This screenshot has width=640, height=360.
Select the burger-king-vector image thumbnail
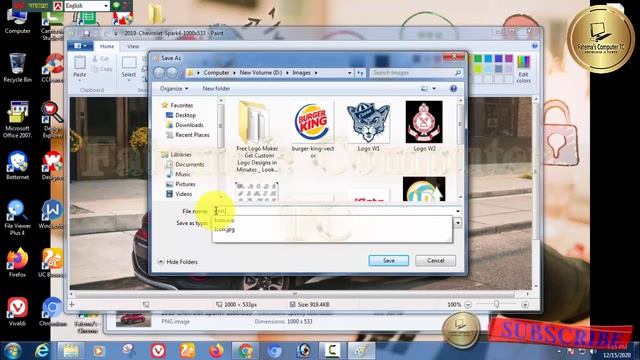[313, 122]
